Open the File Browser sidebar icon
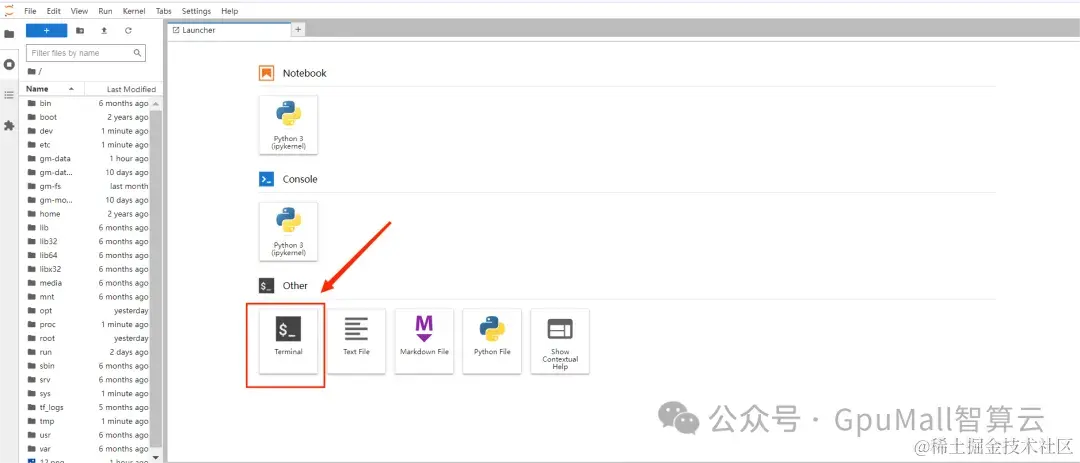 (x=9, y=34)
